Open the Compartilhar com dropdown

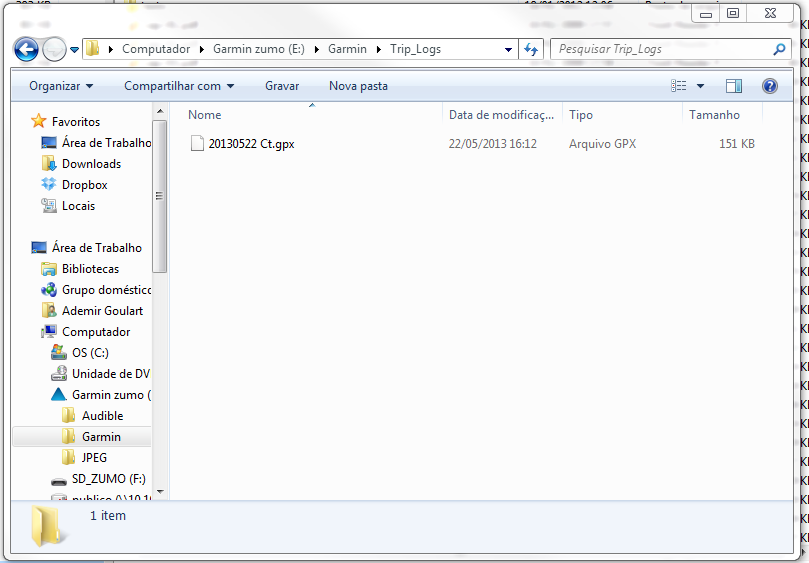pos(179,86)
